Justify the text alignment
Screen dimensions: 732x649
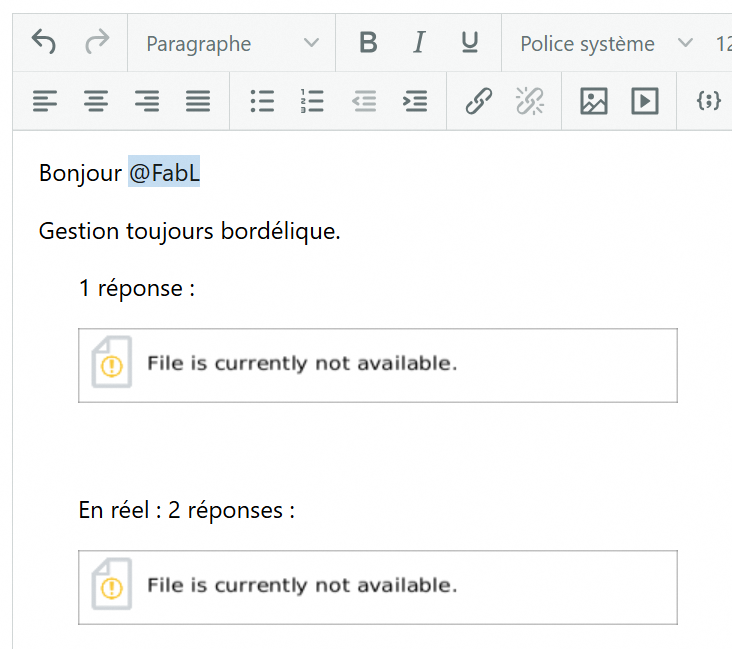tap(198, 101)
